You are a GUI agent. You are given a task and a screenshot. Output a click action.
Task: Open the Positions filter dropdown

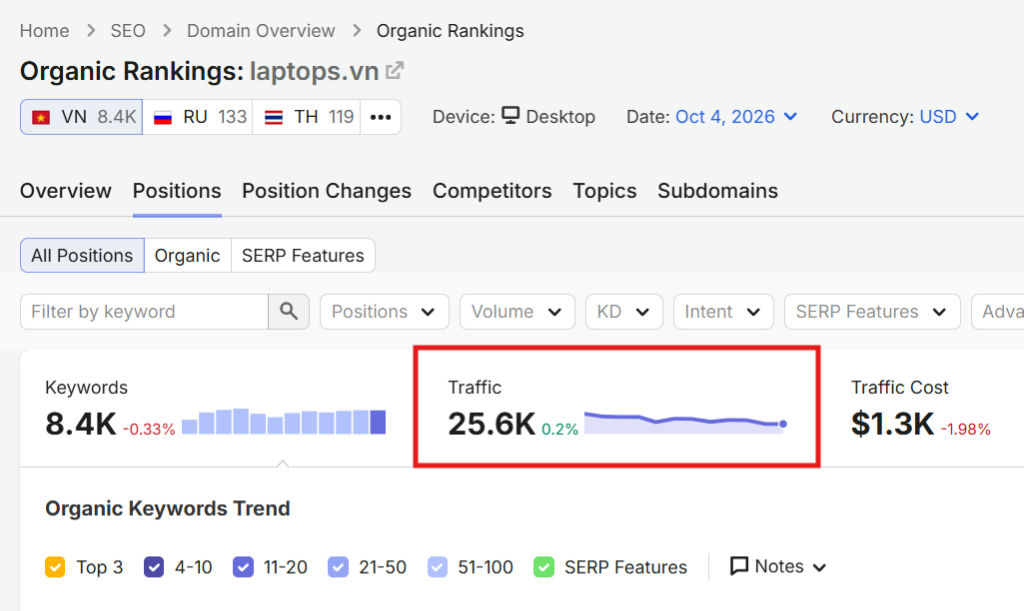click(x=384, y=311)
